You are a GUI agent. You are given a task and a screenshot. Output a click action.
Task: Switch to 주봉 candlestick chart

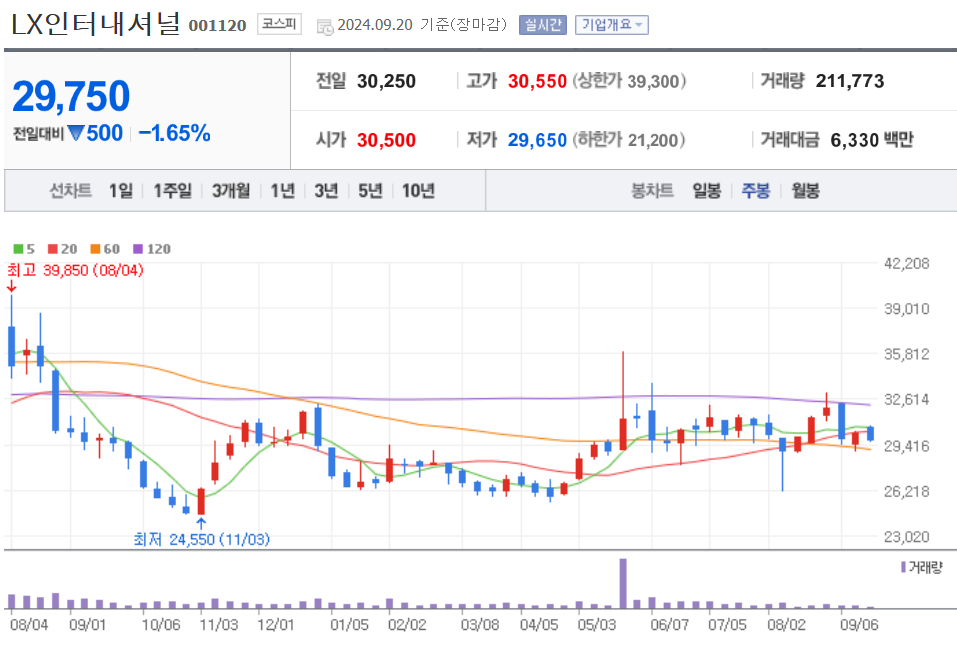pos(756,191)
